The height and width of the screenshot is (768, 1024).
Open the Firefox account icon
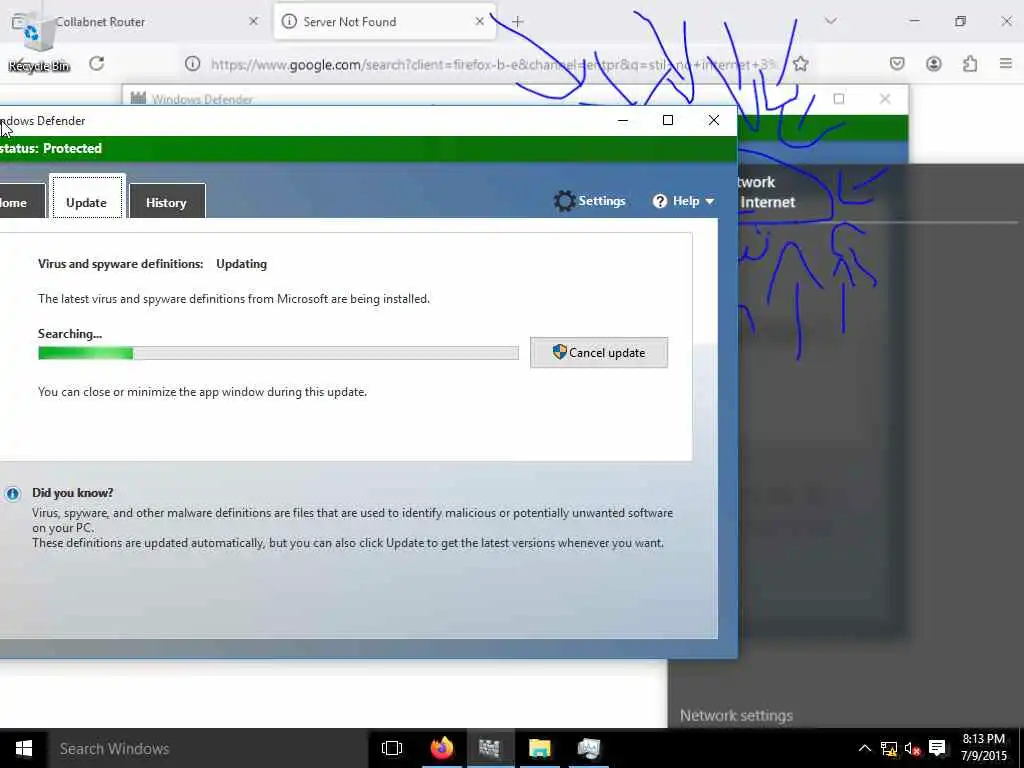(x=934, y=63)
